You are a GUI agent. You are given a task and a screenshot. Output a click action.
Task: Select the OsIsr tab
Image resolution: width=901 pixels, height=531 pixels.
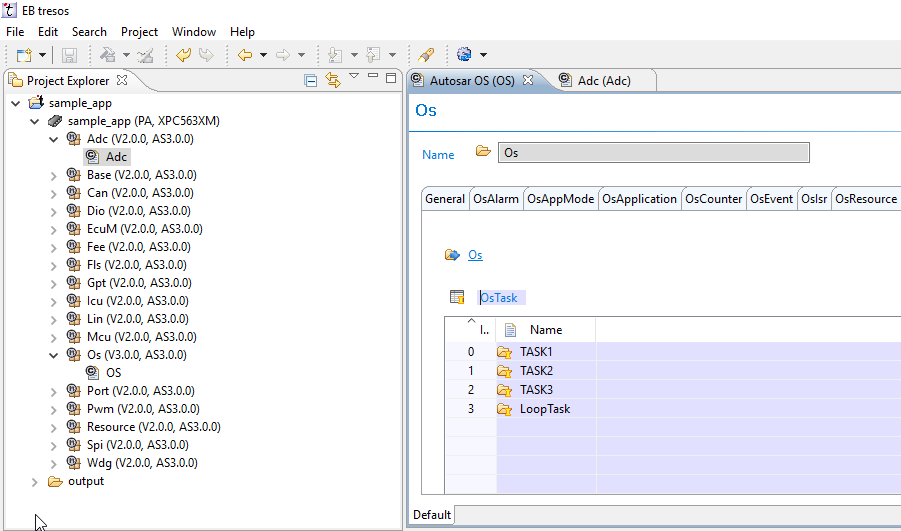point(814,199)
